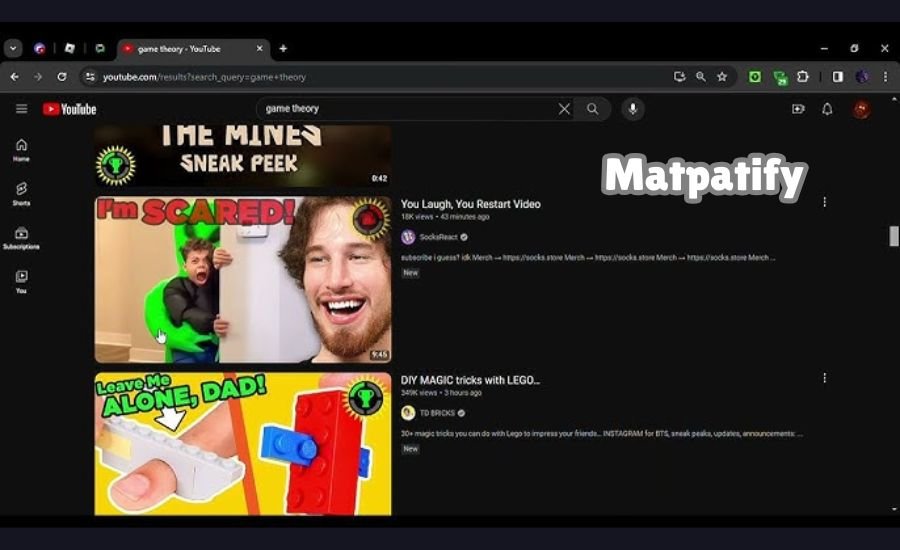900x550 pixels.
Task: Click the install/cast icon in address bar
Action: click(x=680, y=76)
